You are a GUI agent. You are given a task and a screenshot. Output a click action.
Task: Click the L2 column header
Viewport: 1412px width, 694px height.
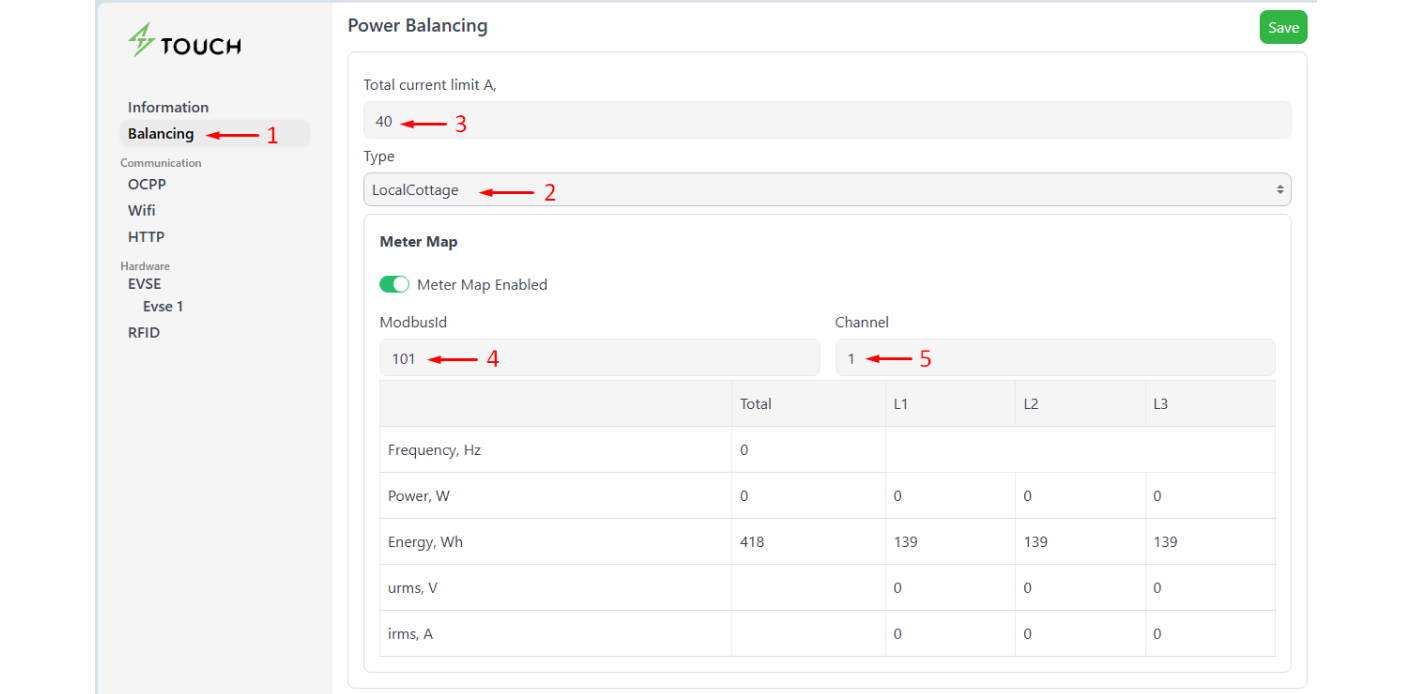pos(1031,404)
